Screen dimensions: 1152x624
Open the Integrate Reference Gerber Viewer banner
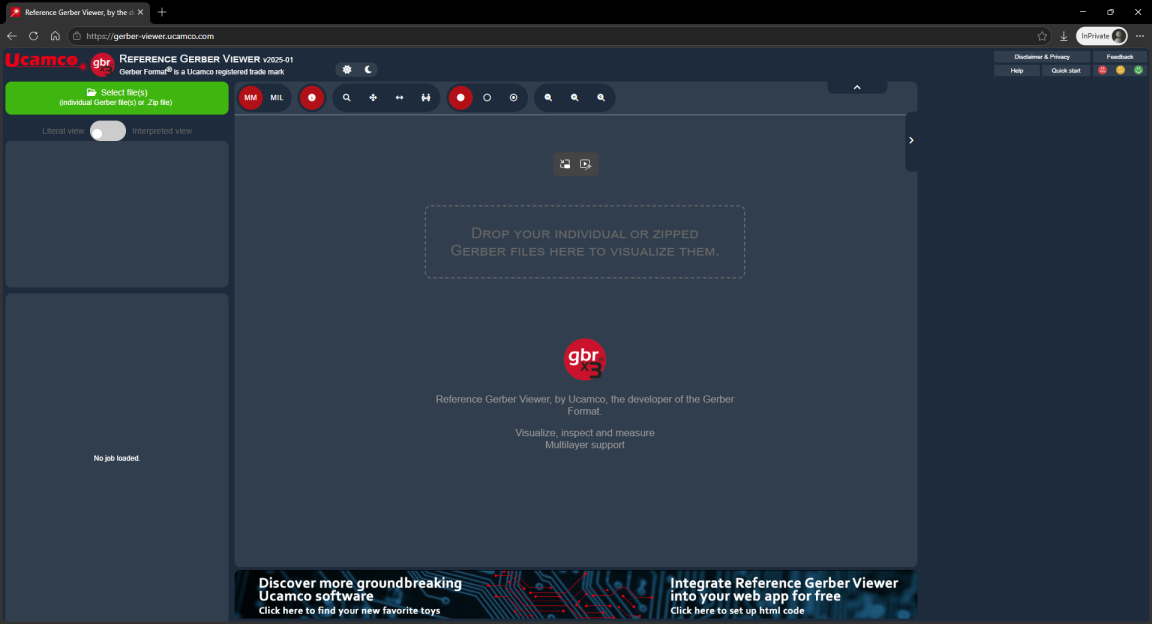point(785,595)
